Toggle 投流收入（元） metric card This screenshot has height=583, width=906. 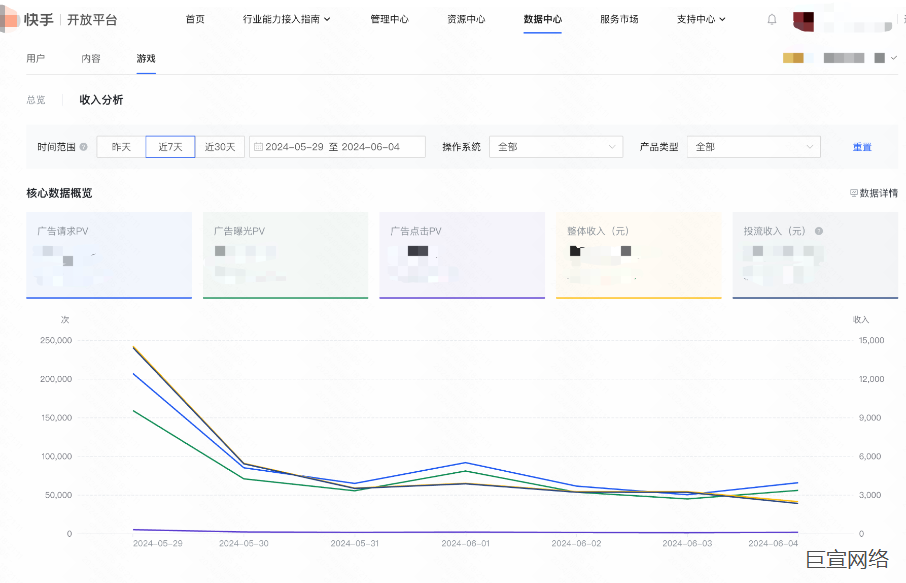tap(815, 255)
